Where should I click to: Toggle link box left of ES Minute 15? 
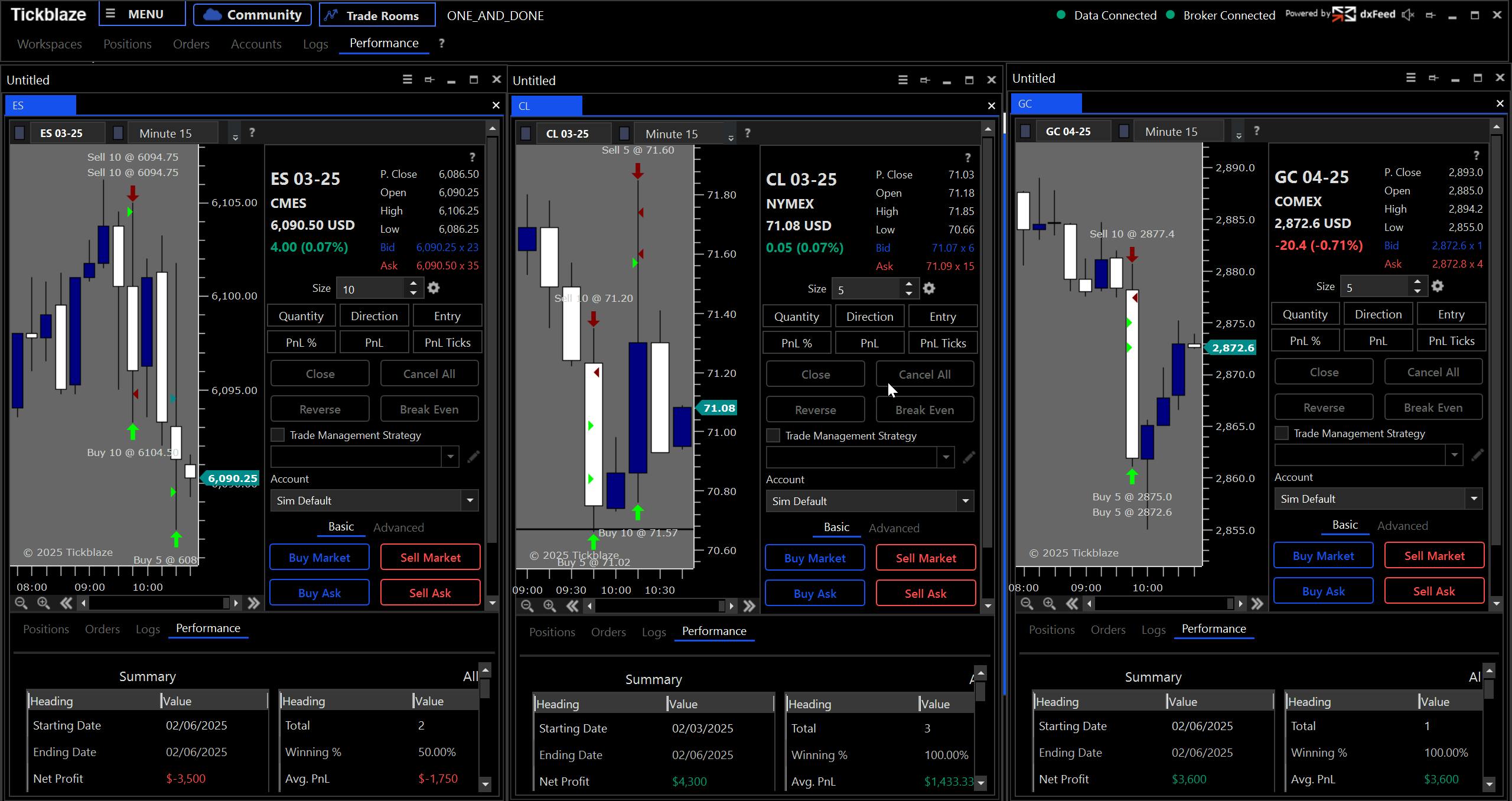pos(118,133)
